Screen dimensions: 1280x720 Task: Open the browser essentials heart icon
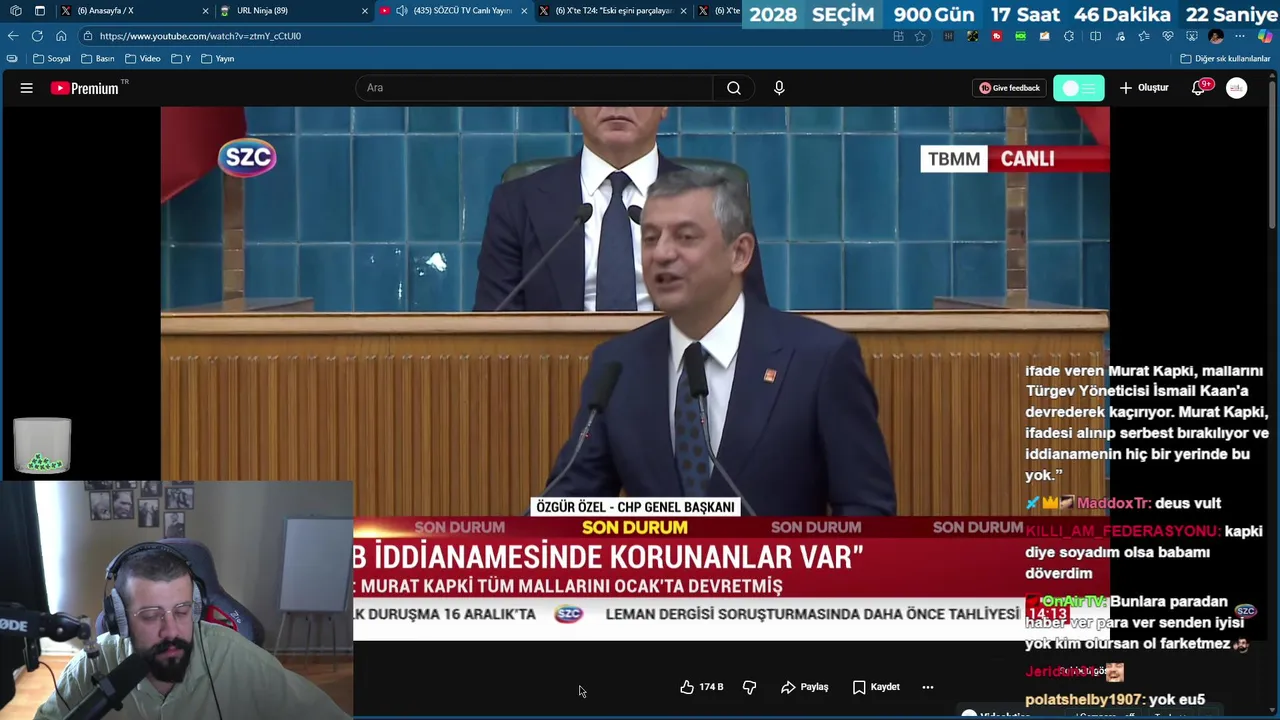tap(1167, 36)
